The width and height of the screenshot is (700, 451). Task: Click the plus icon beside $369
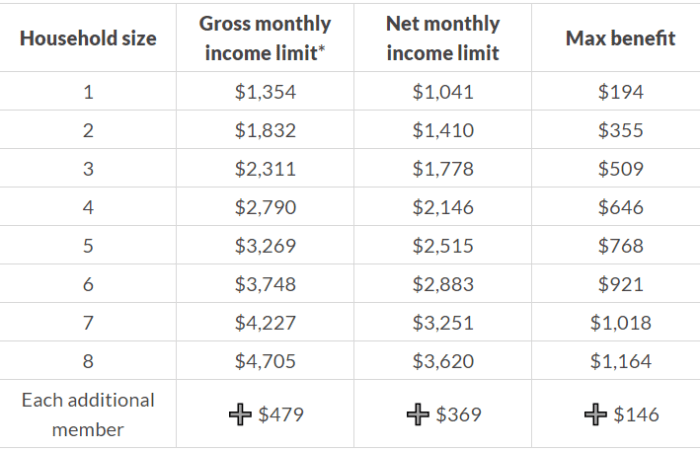pyautogui.click(x=418, y=414)
